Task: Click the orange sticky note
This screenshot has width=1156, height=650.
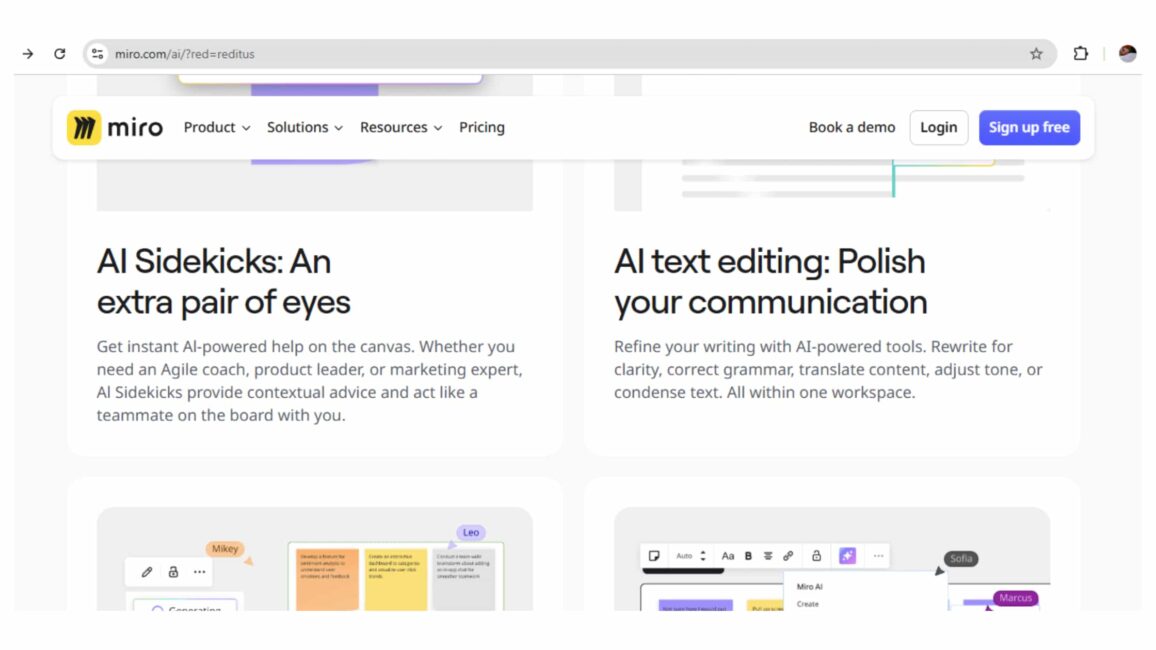Action: point(327,579)
